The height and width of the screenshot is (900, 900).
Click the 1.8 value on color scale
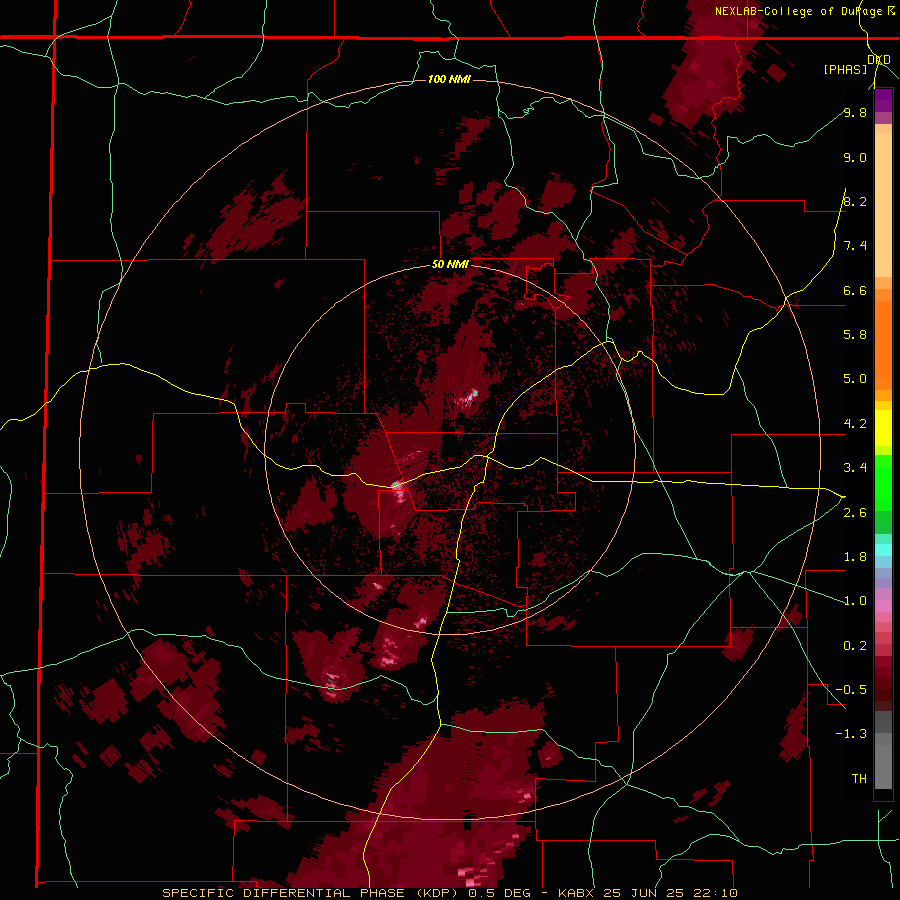point(855,557)
